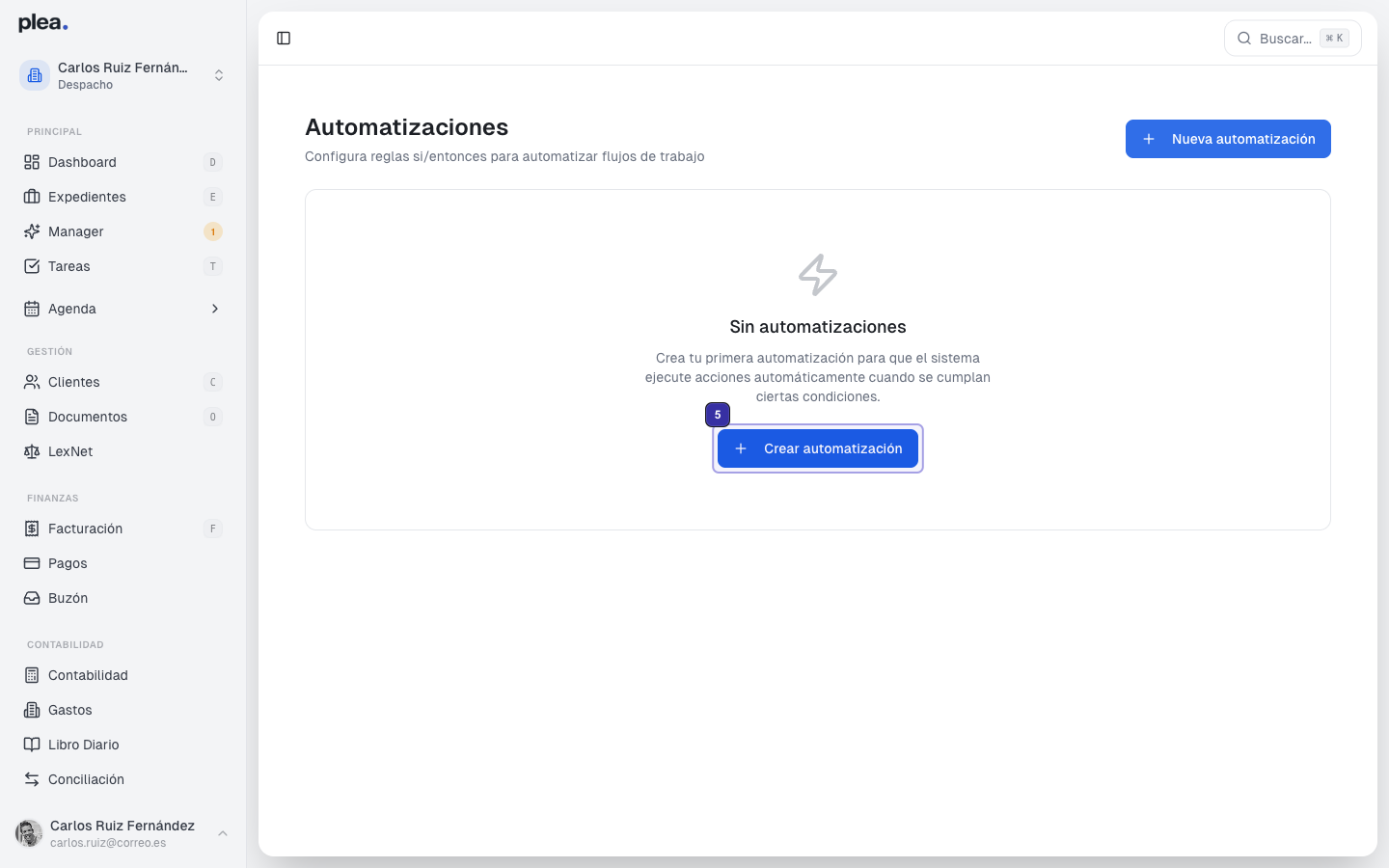Image resolution: width=1389 pixels, height=868 pixels.
Task: Open the Conciliación arrows icon
Action: tap(31, 779)
